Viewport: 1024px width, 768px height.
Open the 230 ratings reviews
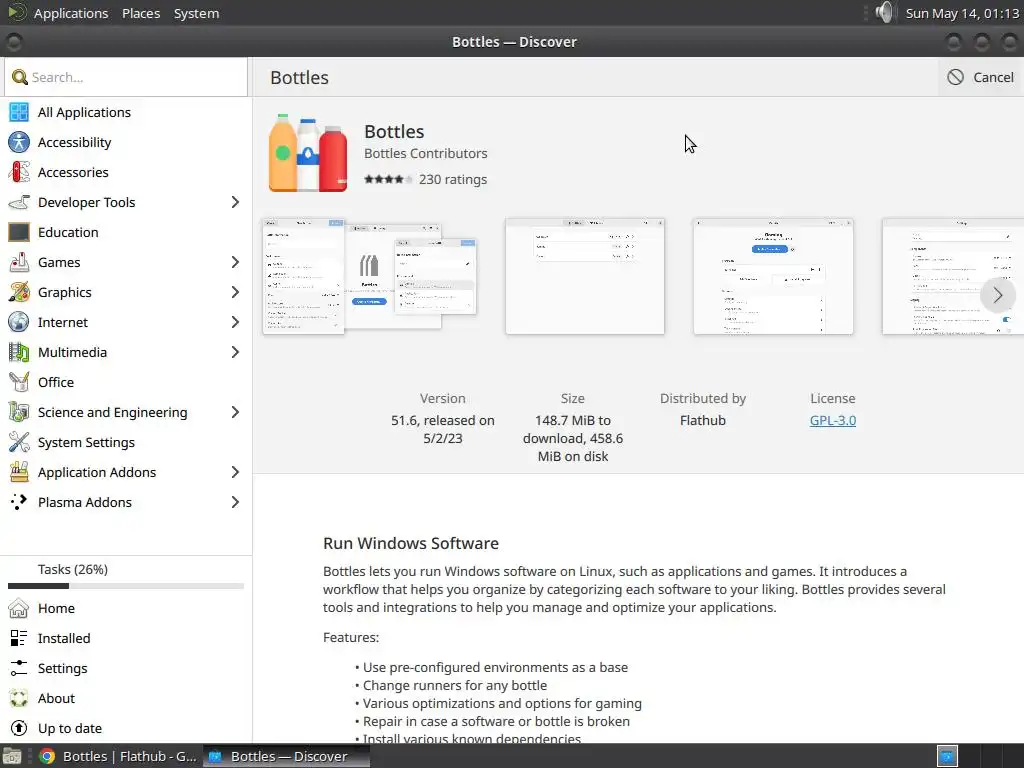(453, 180)
